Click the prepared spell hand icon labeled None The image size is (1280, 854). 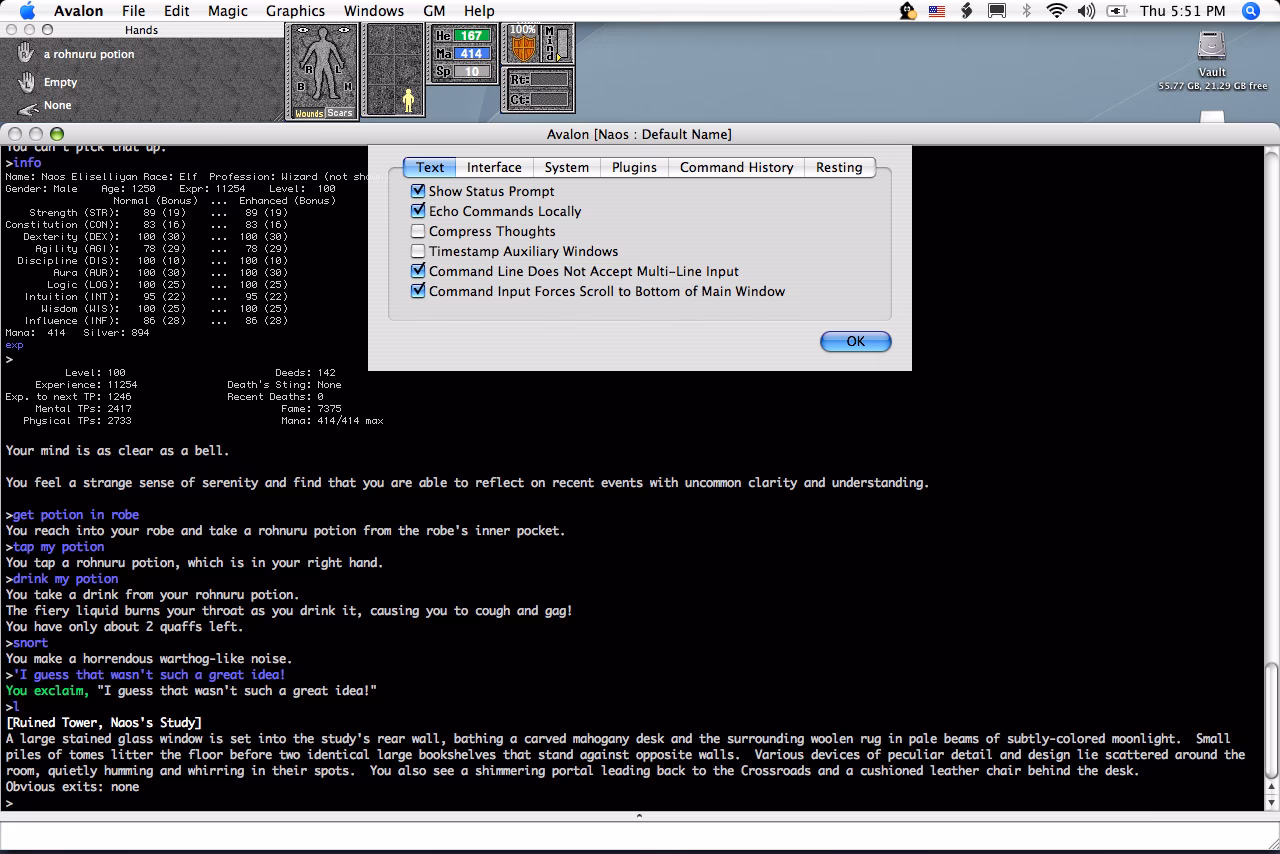pos(27,107)
